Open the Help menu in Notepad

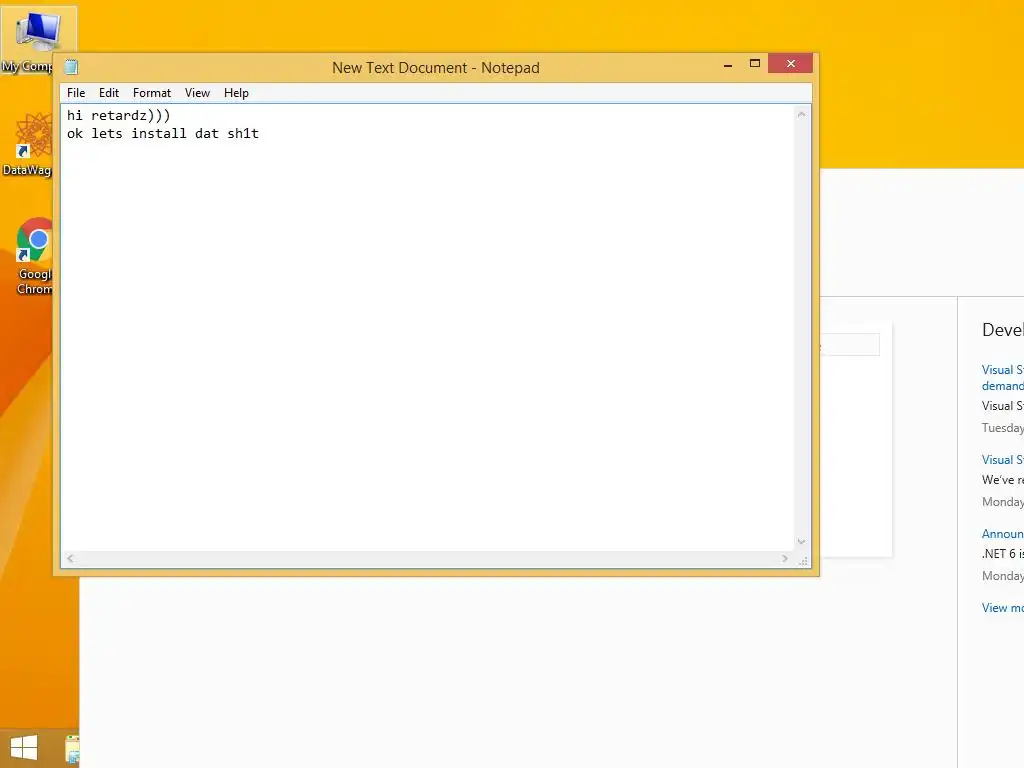[x=236, y=93]
